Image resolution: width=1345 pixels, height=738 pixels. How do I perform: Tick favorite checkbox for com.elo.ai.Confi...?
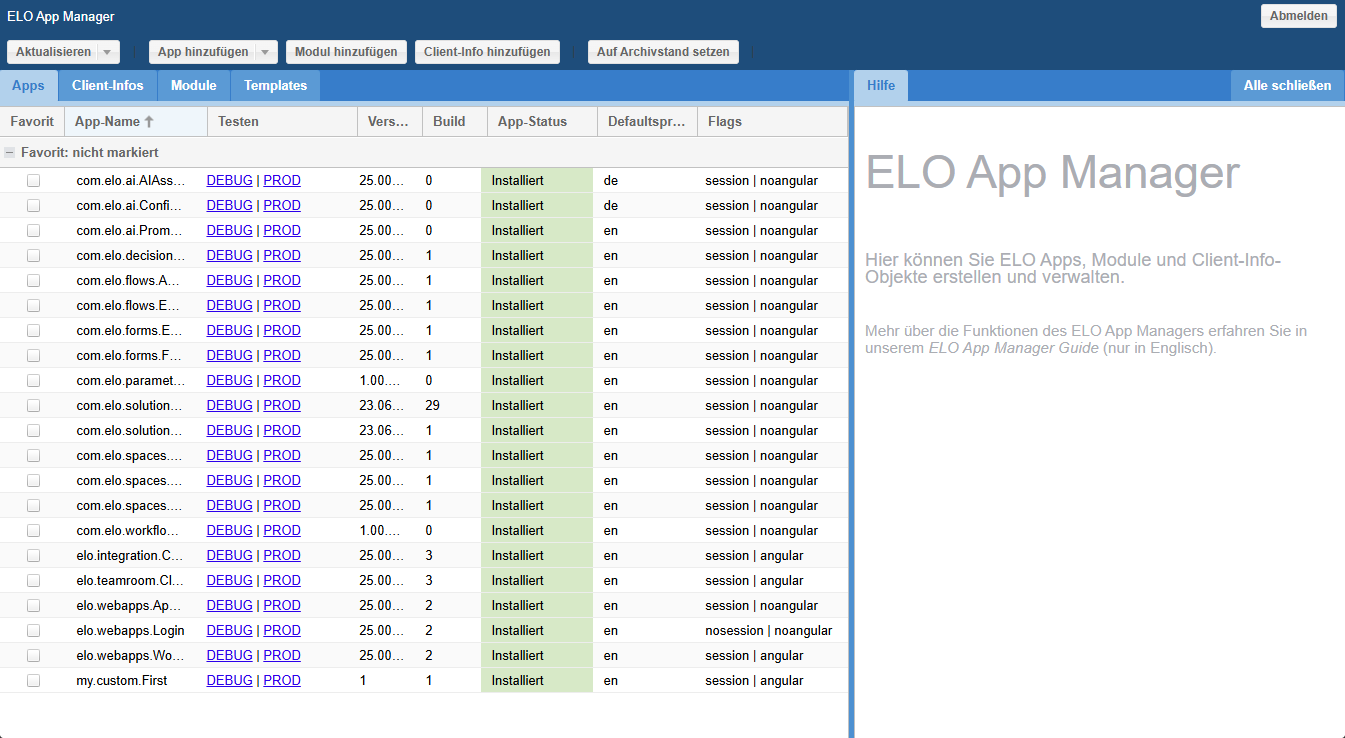[x=33, y=206]
